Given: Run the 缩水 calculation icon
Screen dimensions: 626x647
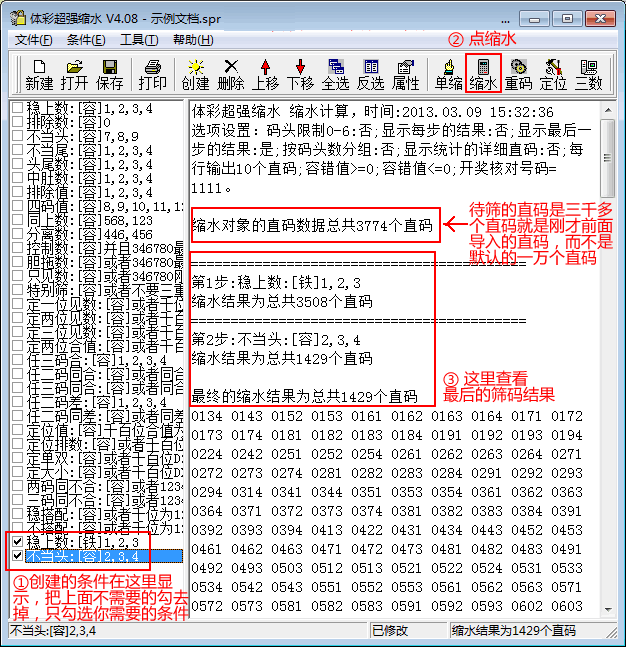Looking at the screenshot, I should coord(483,75).
